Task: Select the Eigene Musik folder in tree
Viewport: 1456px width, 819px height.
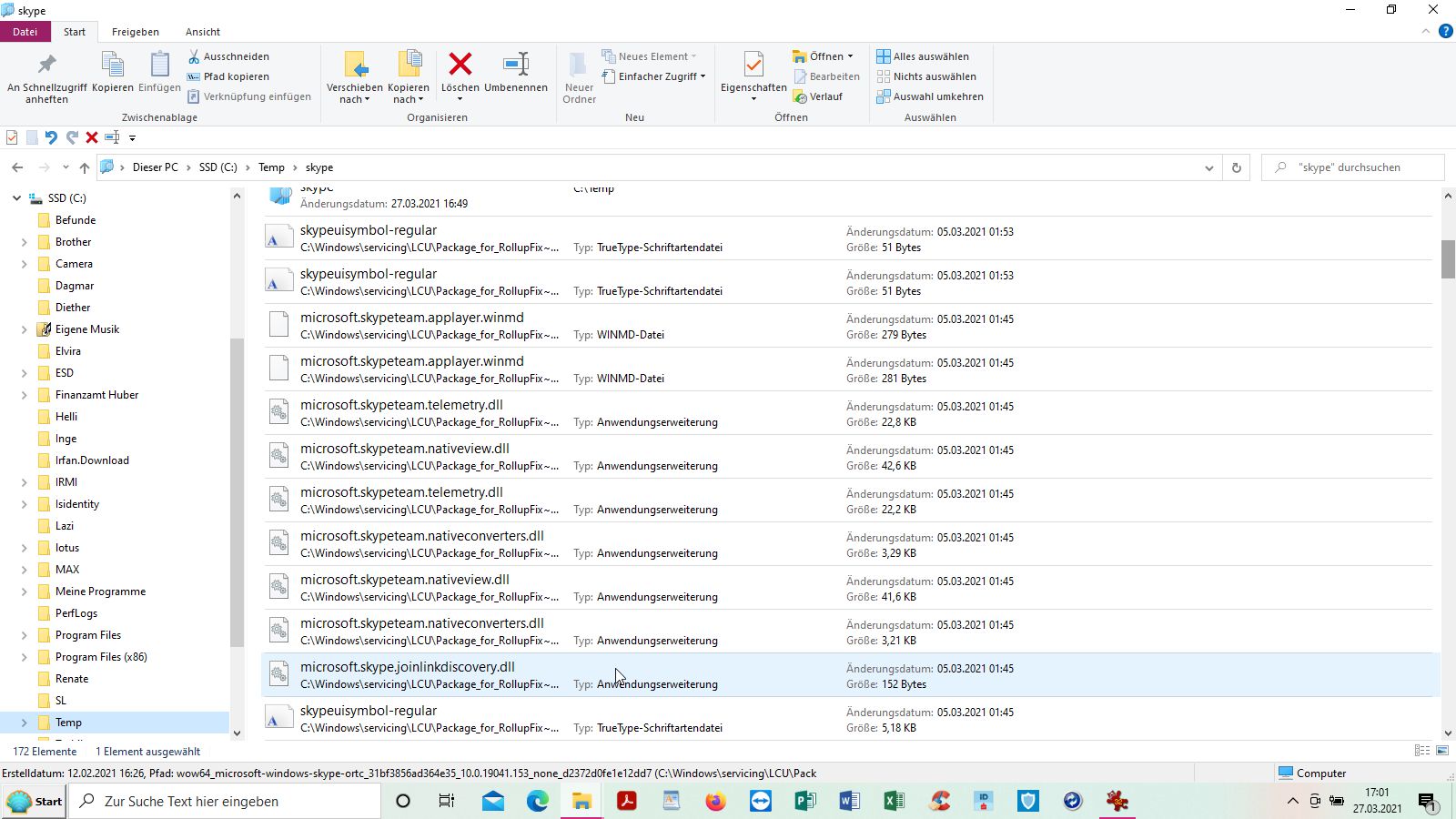Action: click(x=87, y=329)
